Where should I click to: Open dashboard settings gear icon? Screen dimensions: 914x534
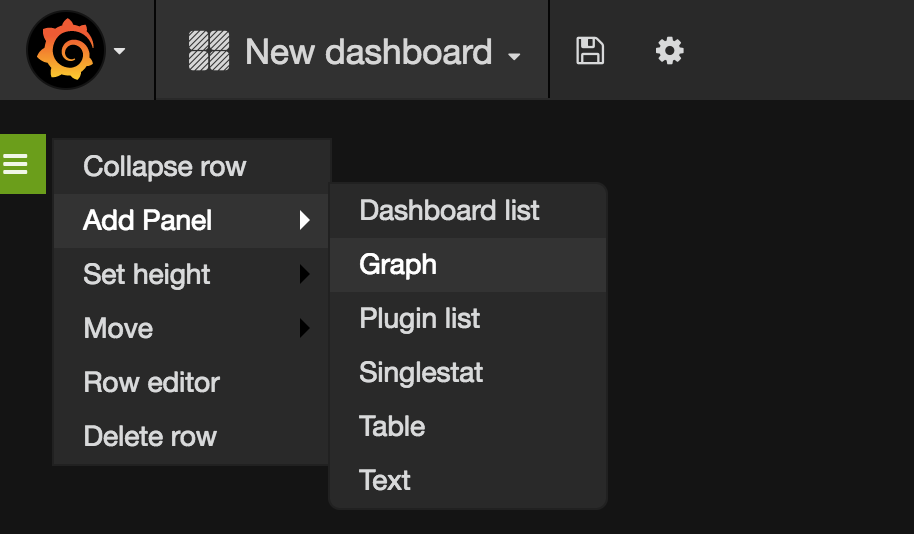click(x=669, y=51)
